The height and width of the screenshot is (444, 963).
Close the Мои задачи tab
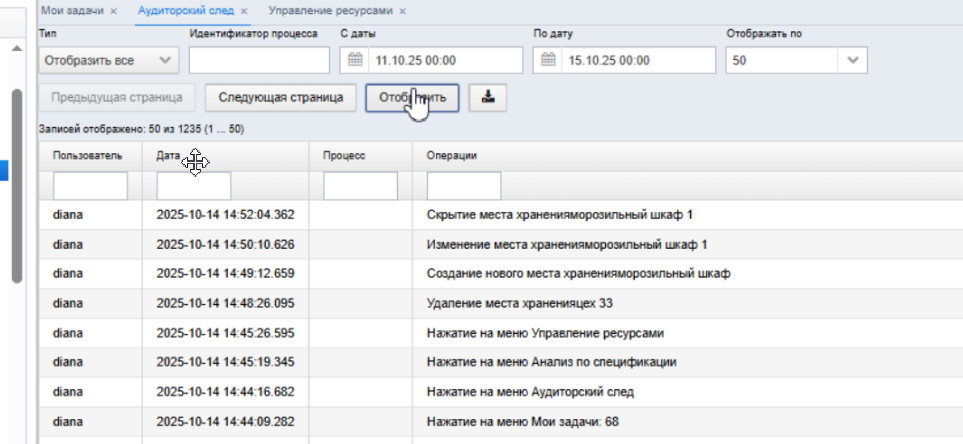(113, 11)
